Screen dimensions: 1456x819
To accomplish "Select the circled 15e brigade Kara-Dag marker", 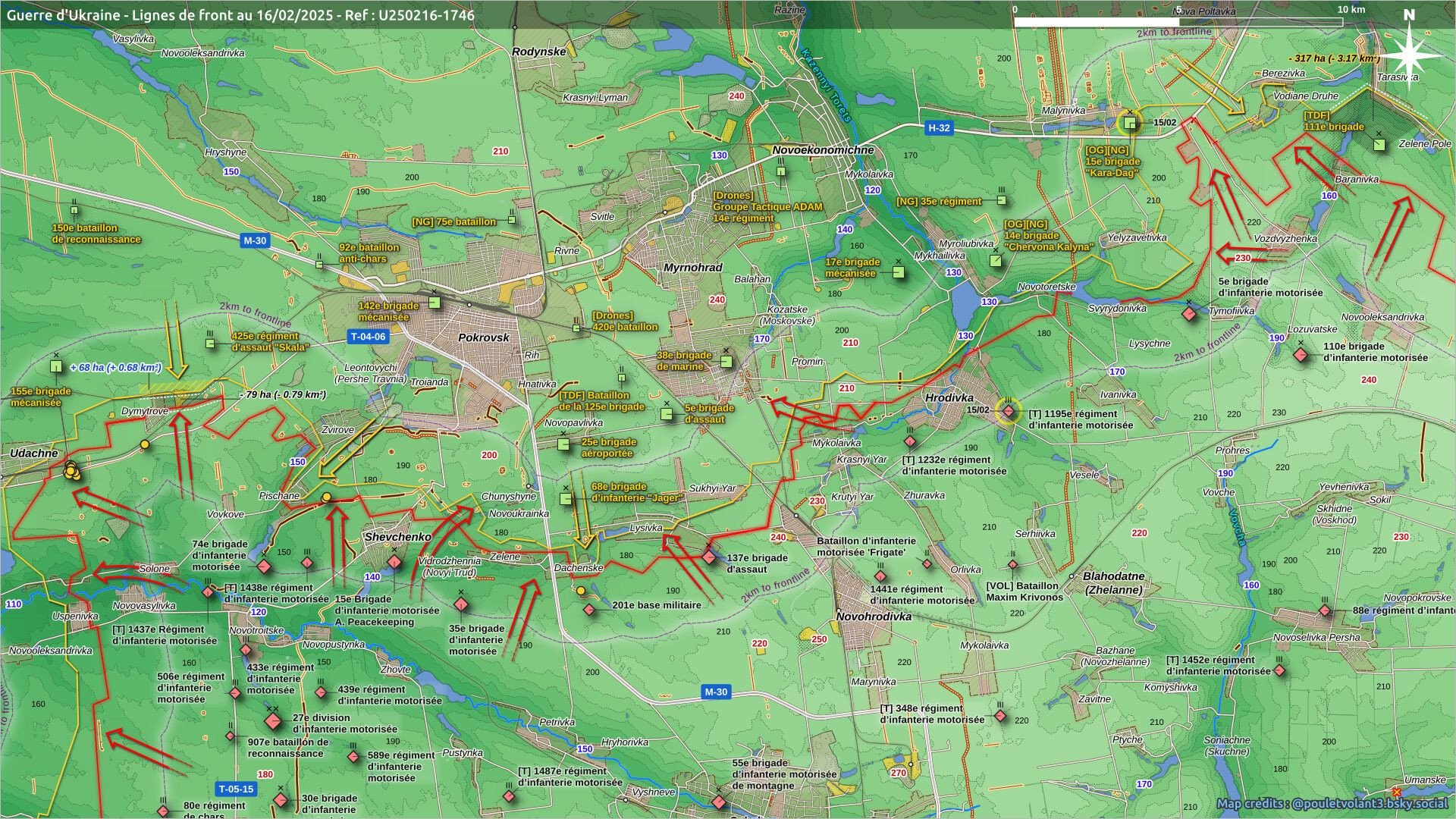I will [1130, 123].
